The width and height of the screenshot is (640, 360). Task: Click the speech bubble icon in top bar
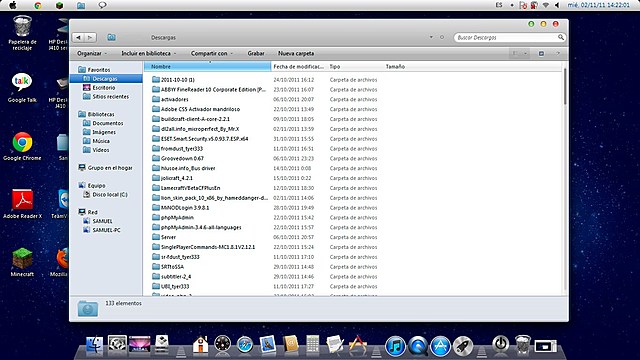tap(102, 5)
